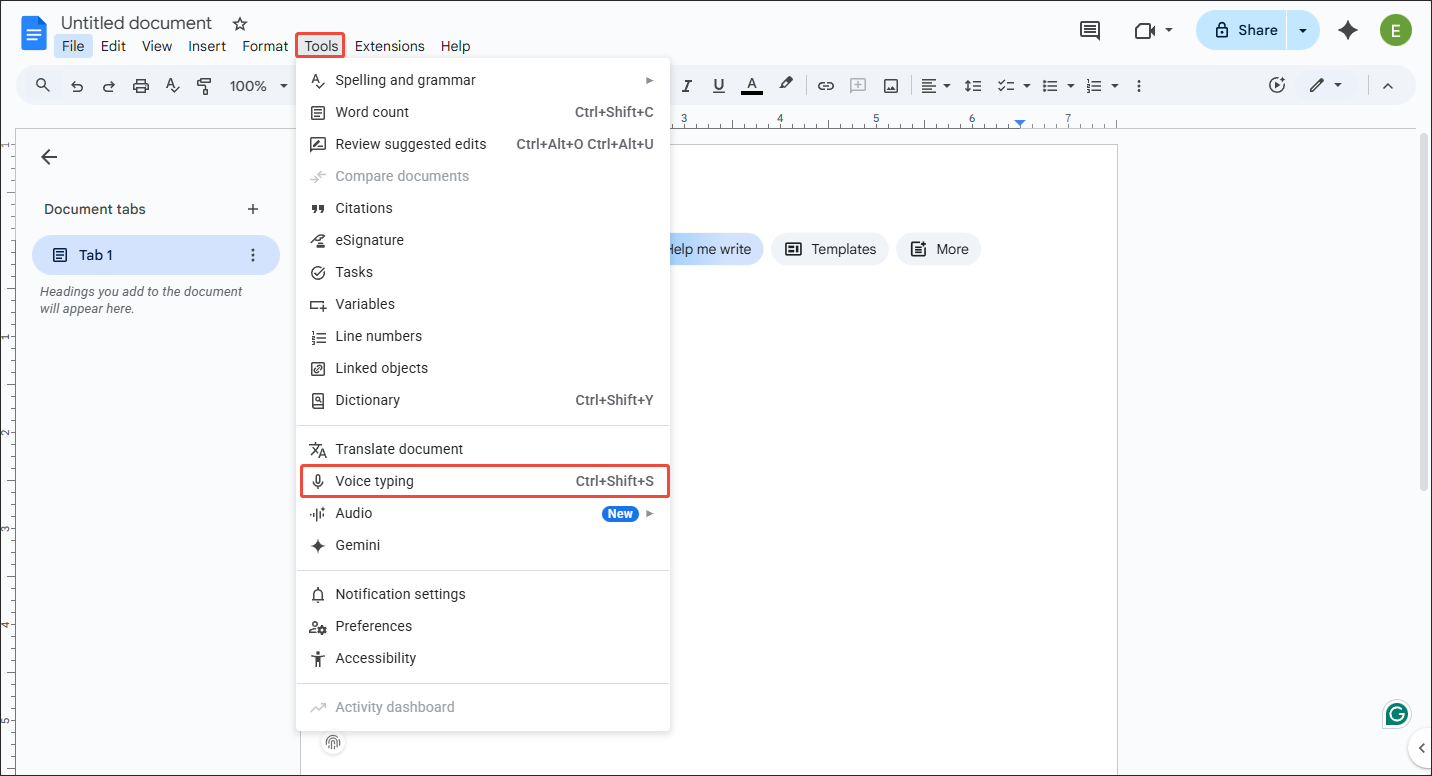Click the Insert link icon
The height and width of the screenshot is (776, 1432).
[826, 85]
